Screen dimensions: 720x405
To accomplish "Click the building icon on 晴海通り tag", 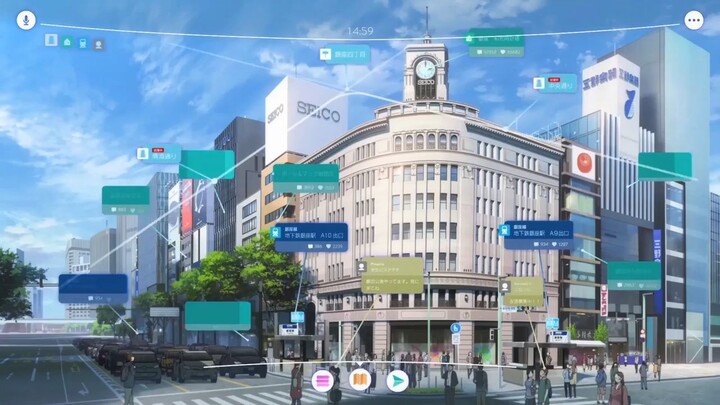I will pos(143,154).
